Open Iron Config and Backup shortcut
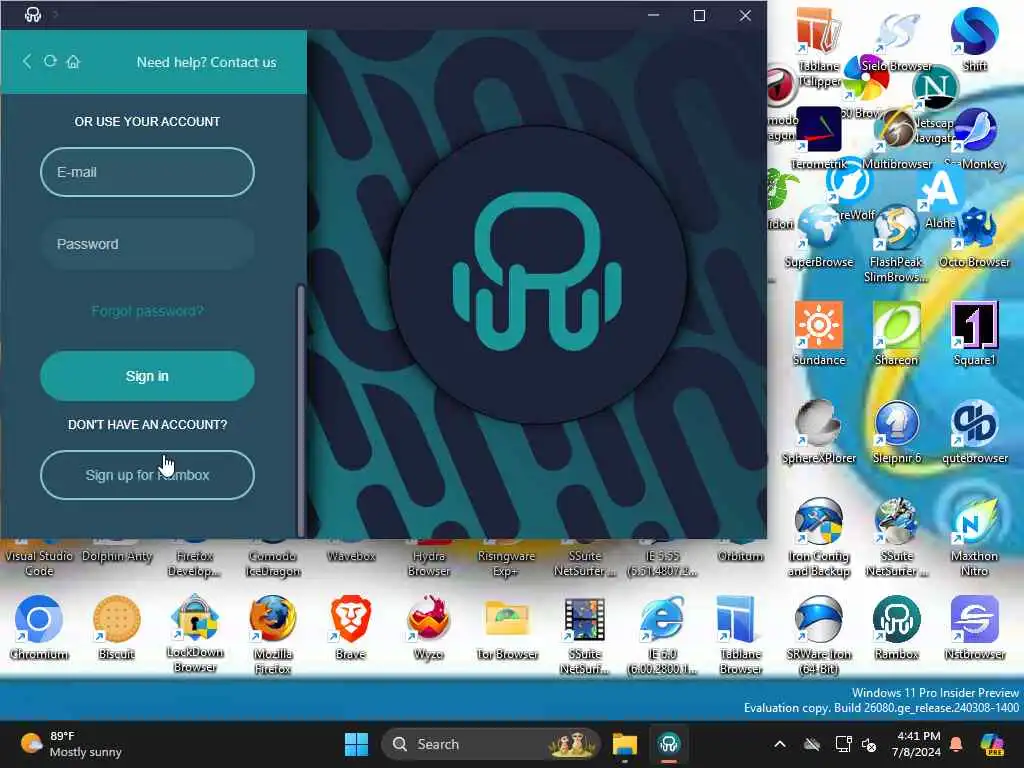The height and width of the screenshot is (768, 1024). [x=818, y=536]
